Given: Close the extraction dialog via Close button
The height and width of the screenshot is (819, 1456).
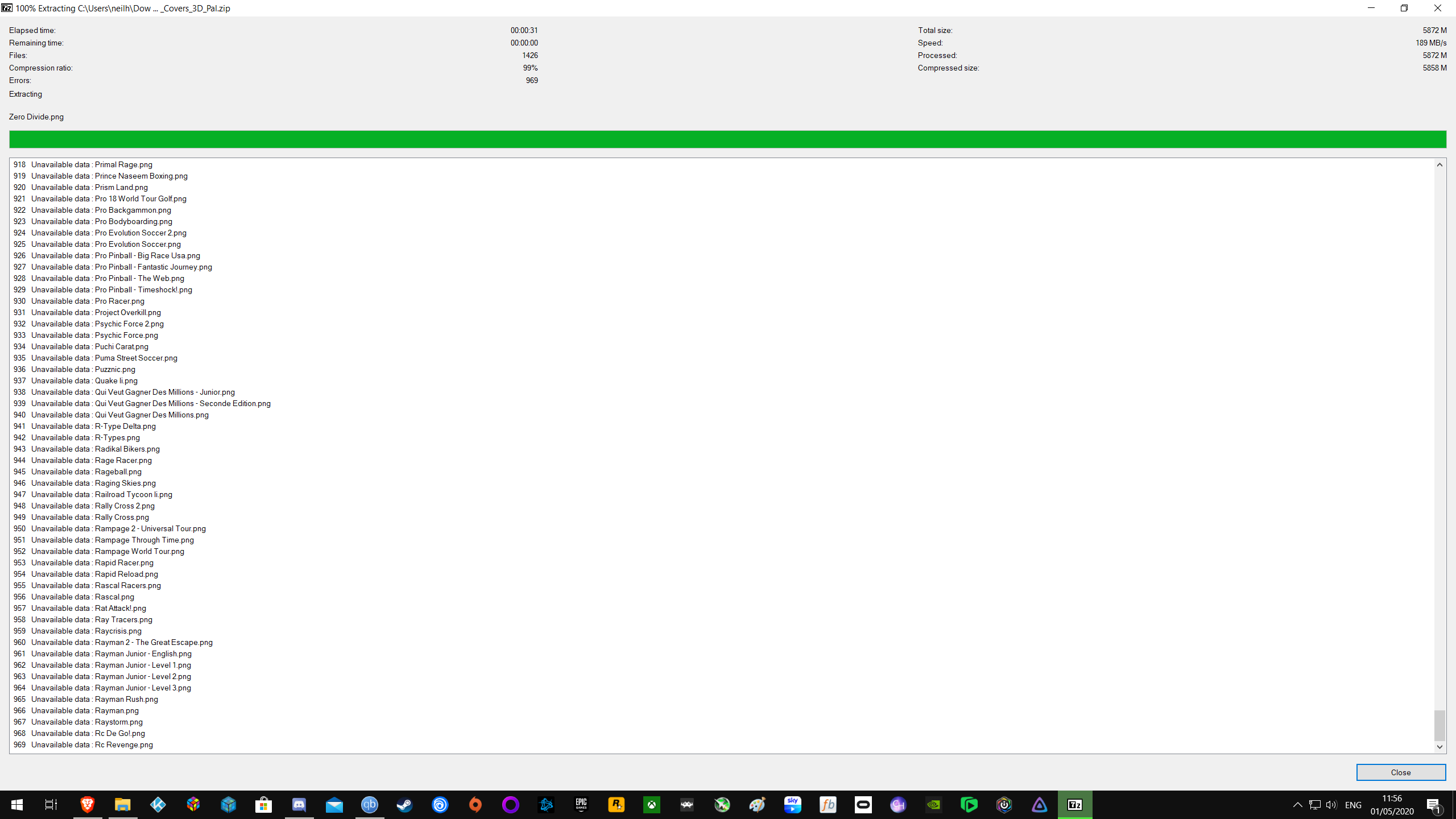Looking at the screenshot, I should pyautogui.click(x=1401, y=772).
